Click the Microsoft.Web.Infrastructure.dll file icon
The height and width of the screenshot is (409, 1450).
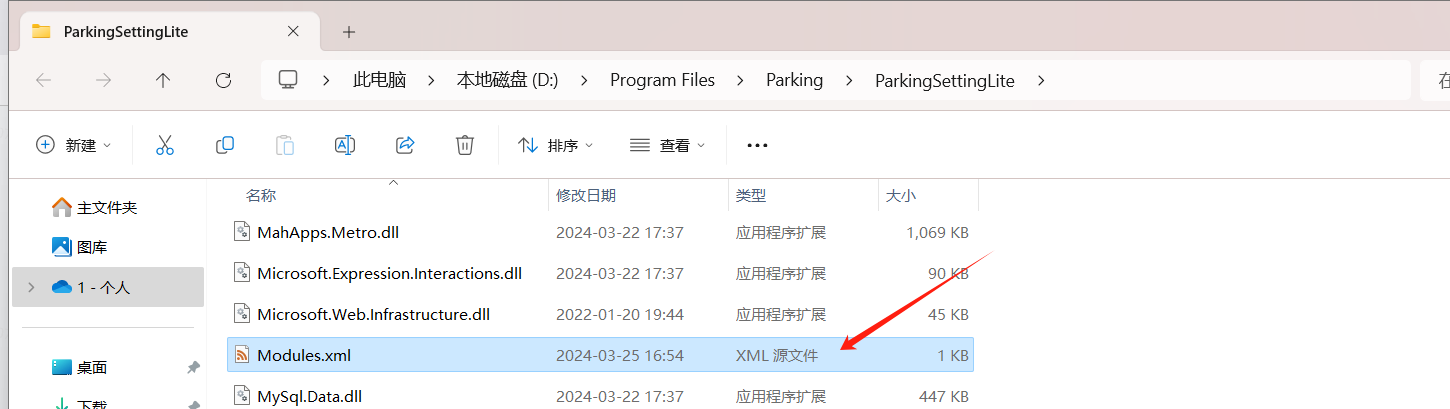(242, 314)
